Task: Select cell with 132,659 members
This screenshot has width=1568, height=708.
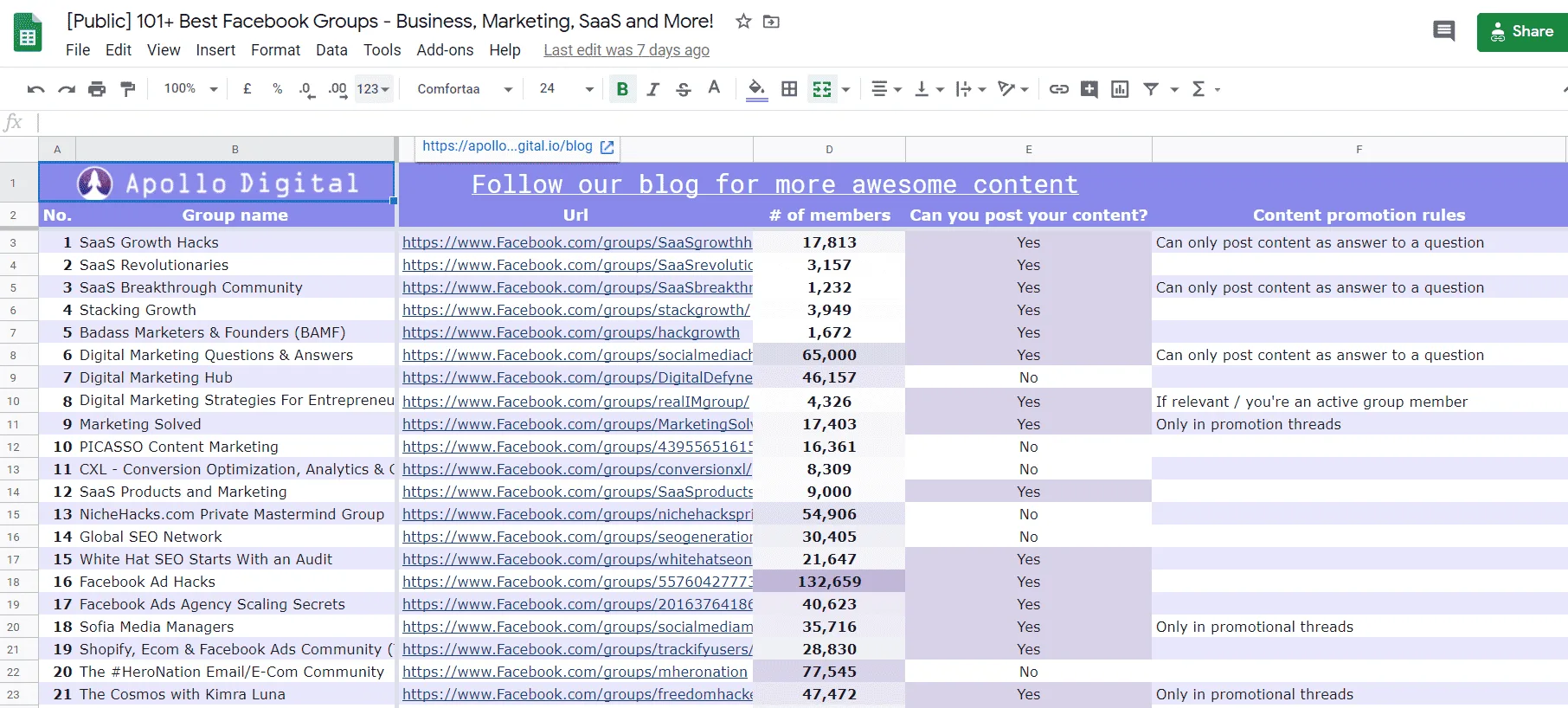Action: click(x=829, y=582)
